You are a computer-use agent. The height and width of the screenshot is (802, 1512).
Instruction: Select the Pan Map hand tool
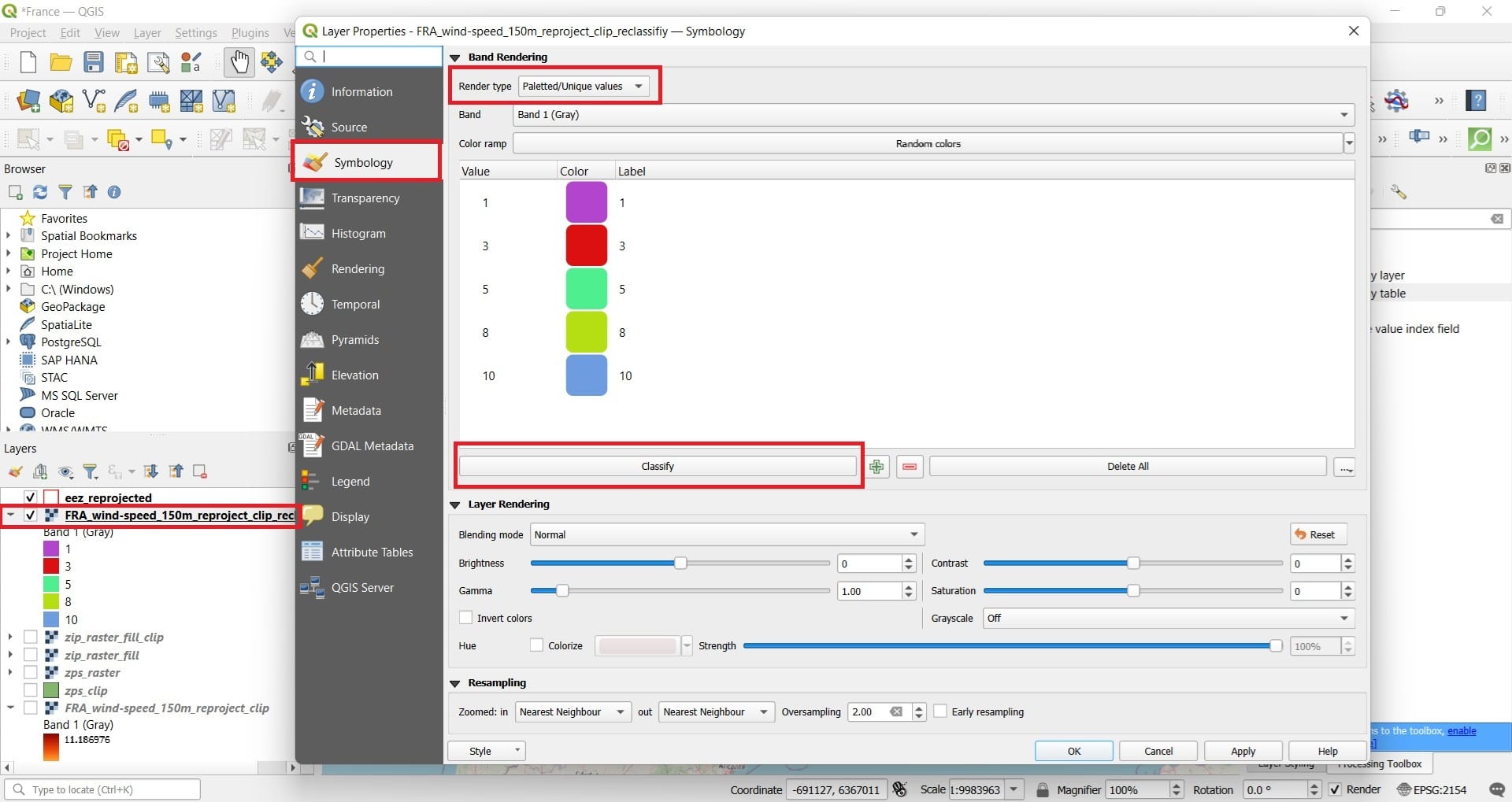tap(239, 62)
